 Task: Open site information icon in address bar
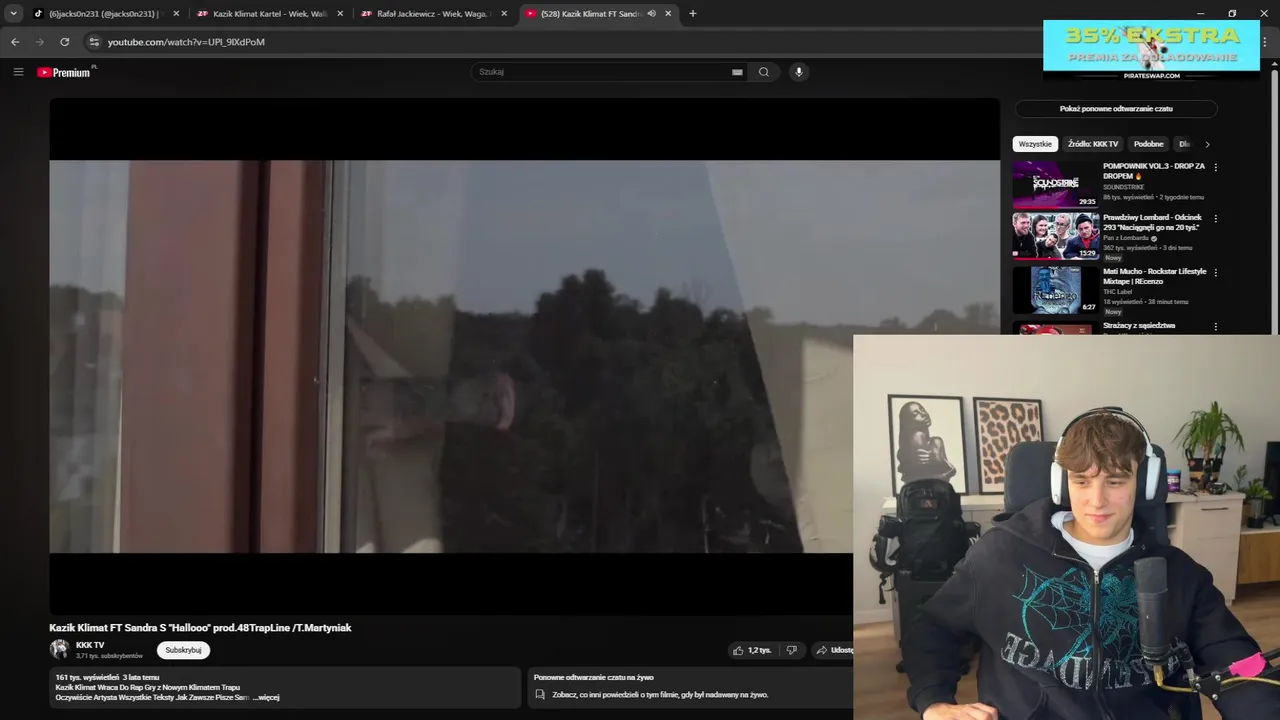coord(94,42)
